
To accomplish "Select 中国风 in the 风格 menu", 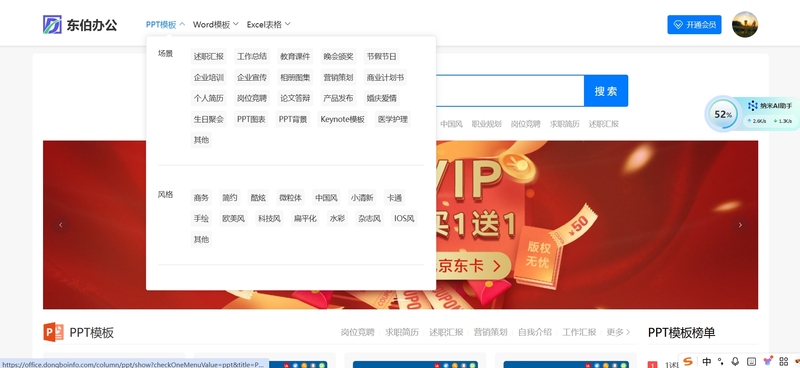I will click(327, 198).
